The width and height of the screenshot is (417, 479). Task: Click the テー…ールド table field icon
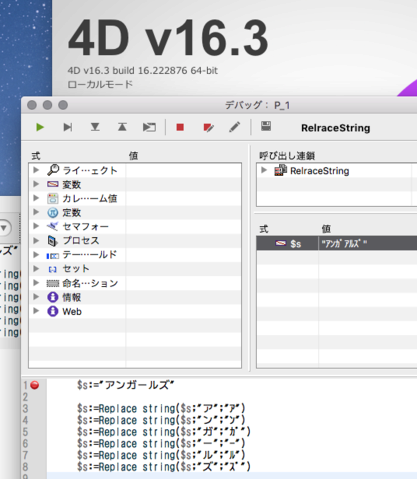[x=53, y=256]
